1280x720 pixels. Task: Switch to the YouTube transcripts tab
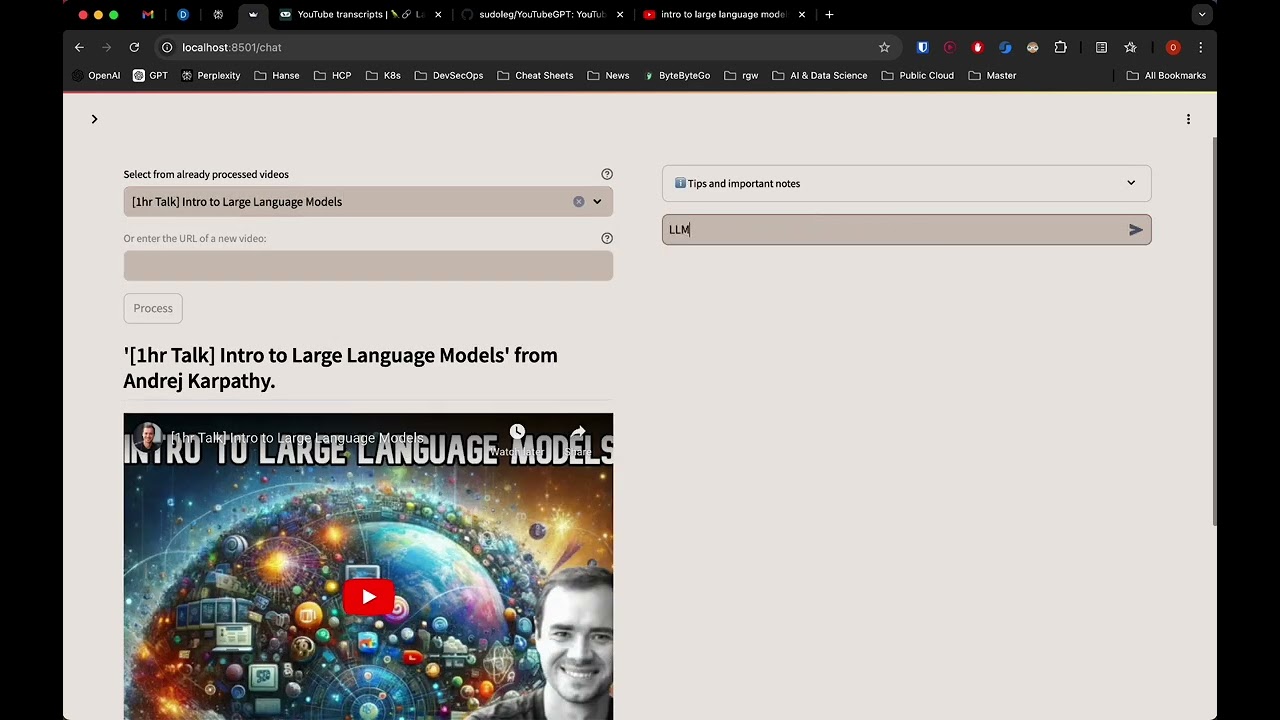tap(358, 15)
